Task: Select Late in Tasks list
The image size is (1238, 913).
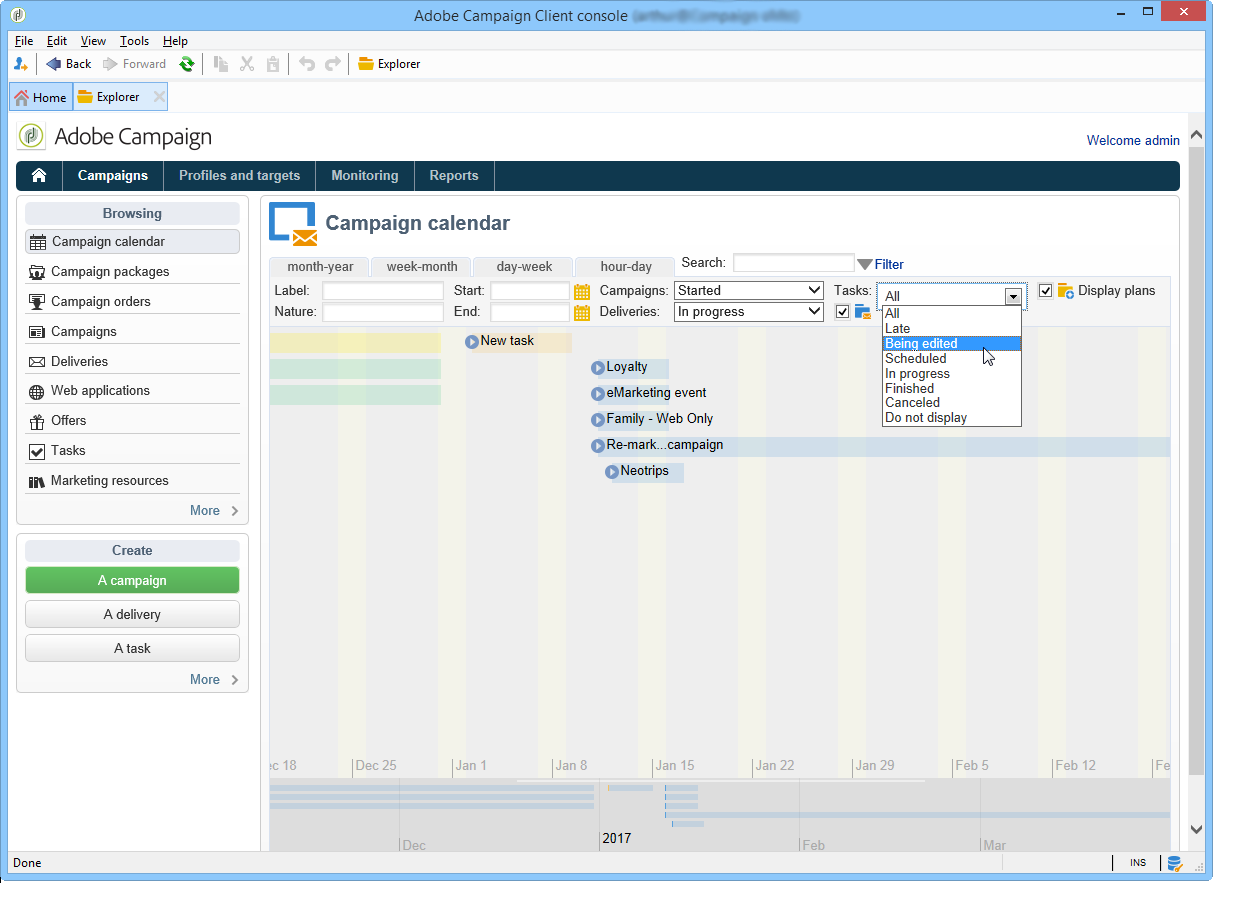Action: pyautogui.click(x=951, y=328)
